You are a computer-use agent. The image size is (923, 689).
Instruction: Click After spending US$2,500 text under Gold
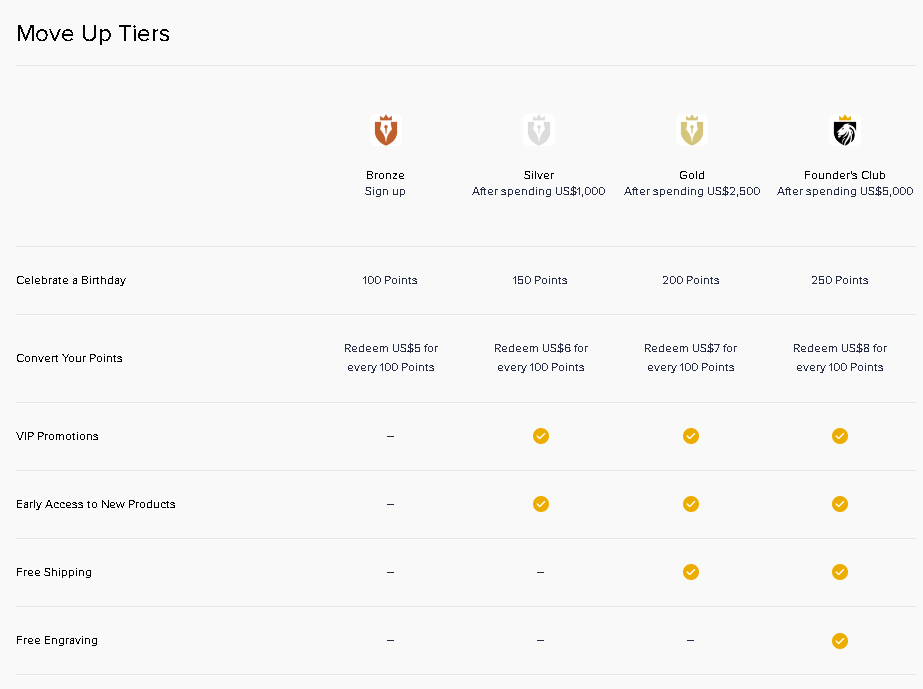pyautogui.click(x=692, y=192)
